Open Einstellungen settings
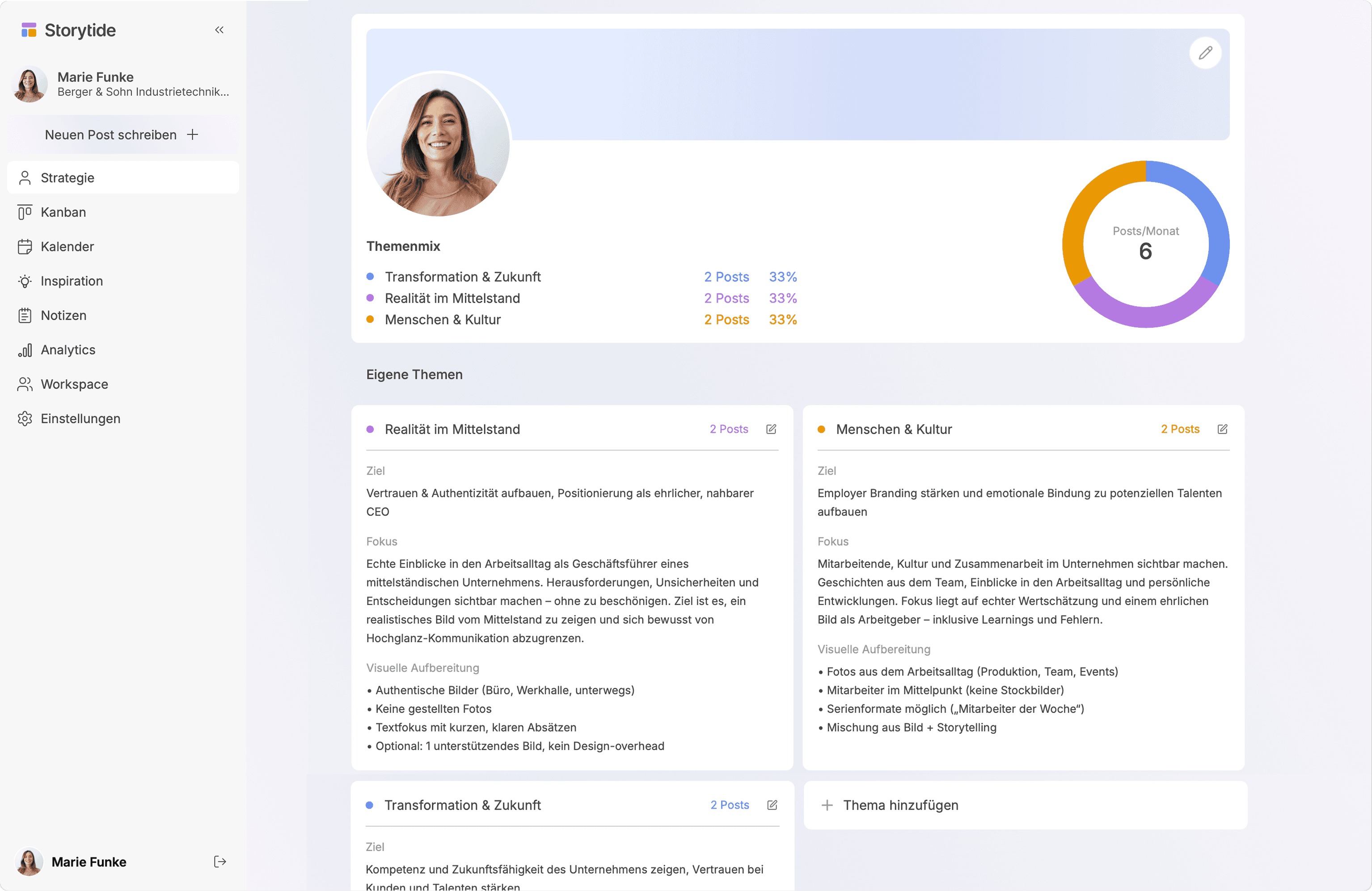Image resolution: width=1372 pixels, height=891 pixels. pyautogui.click(x=80, y=419)
